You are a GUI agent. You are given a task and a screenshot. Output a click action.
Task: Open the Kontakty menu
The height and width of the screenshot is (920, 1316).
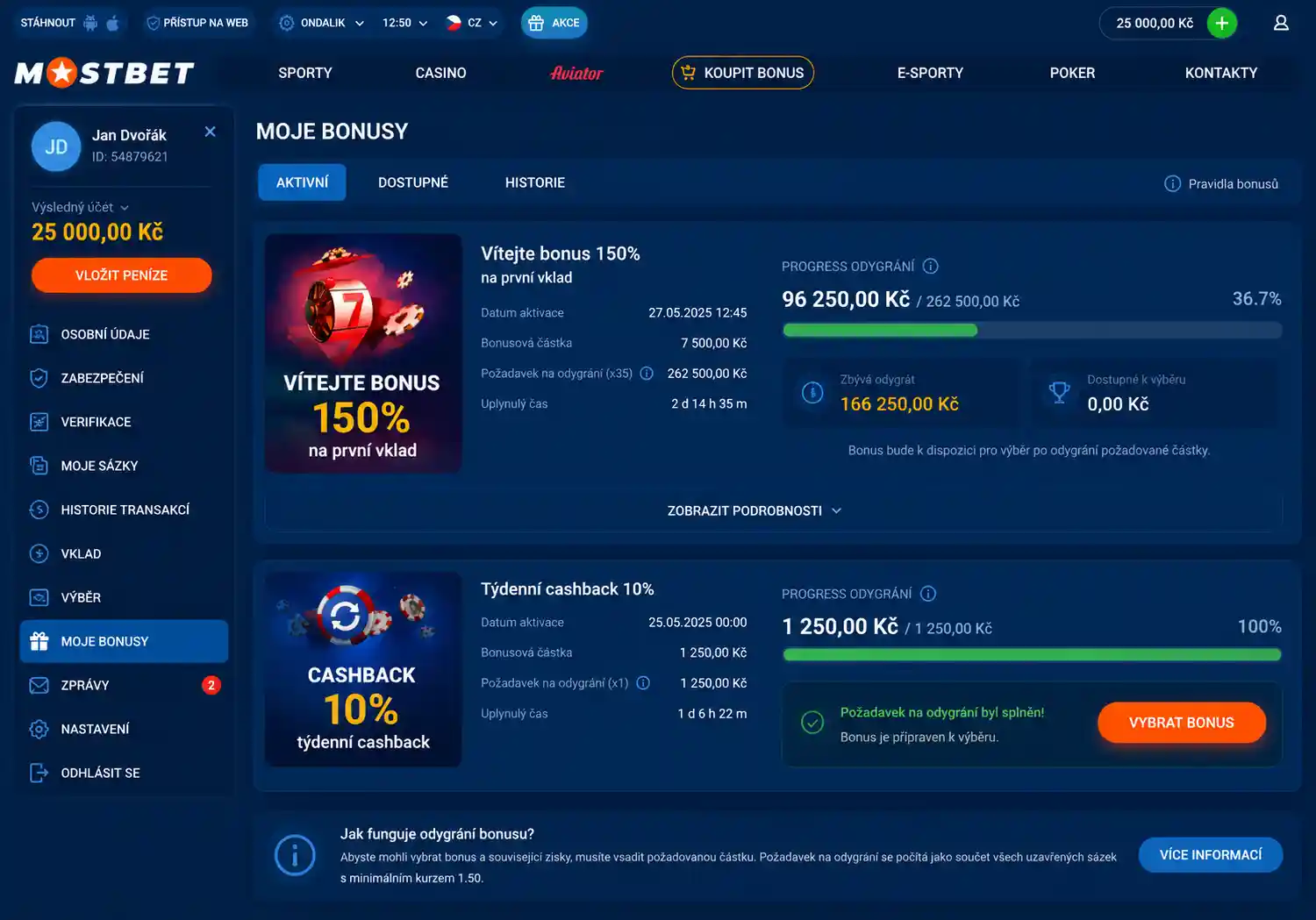[x=1221, y=73]
